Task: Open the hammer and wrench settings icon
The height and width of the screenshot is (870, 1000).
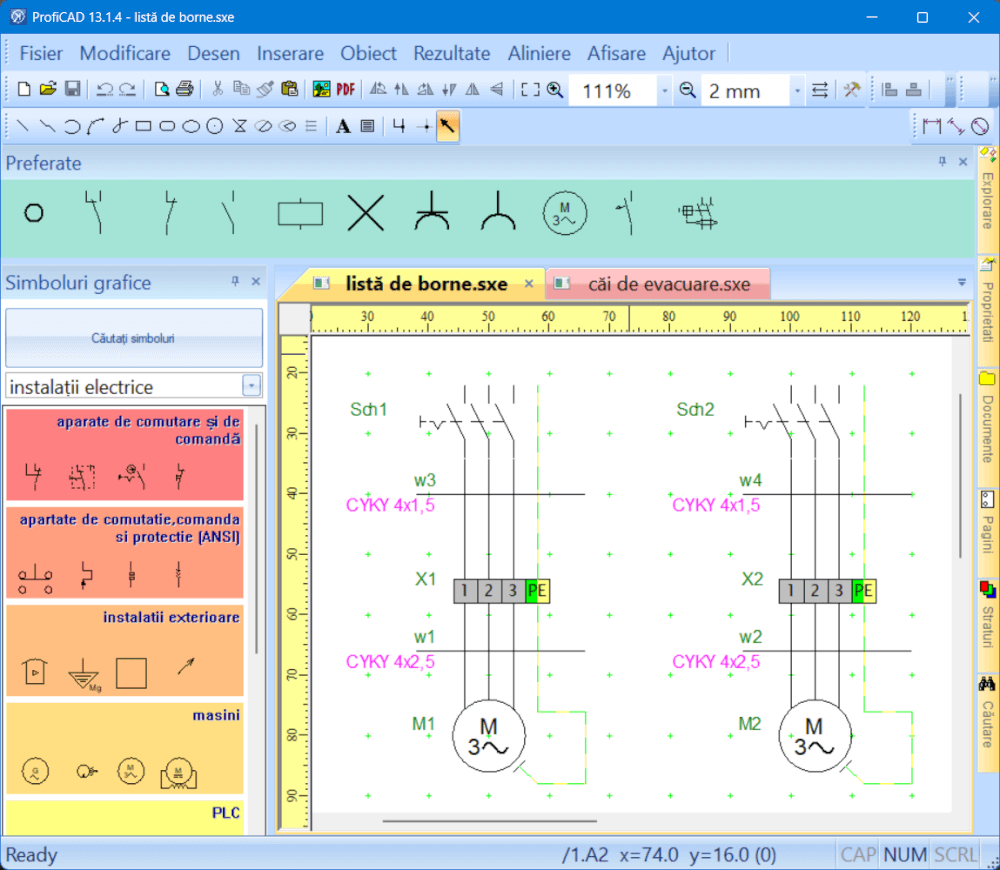Action: [851, 90]
